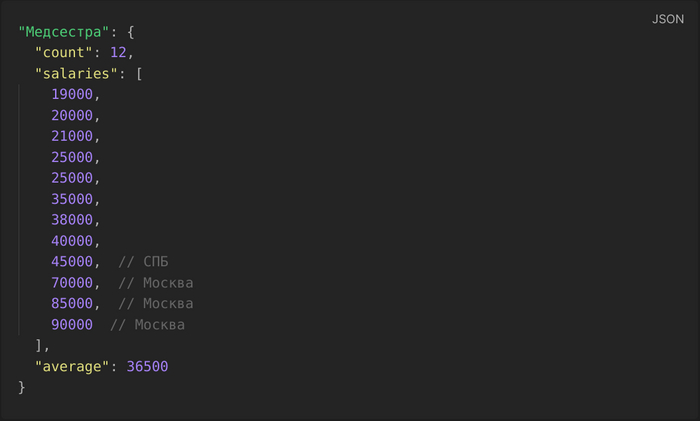Click the average value 36500
Screen dimensions: 700x421
pyautogui.click(x=147, y=367)
